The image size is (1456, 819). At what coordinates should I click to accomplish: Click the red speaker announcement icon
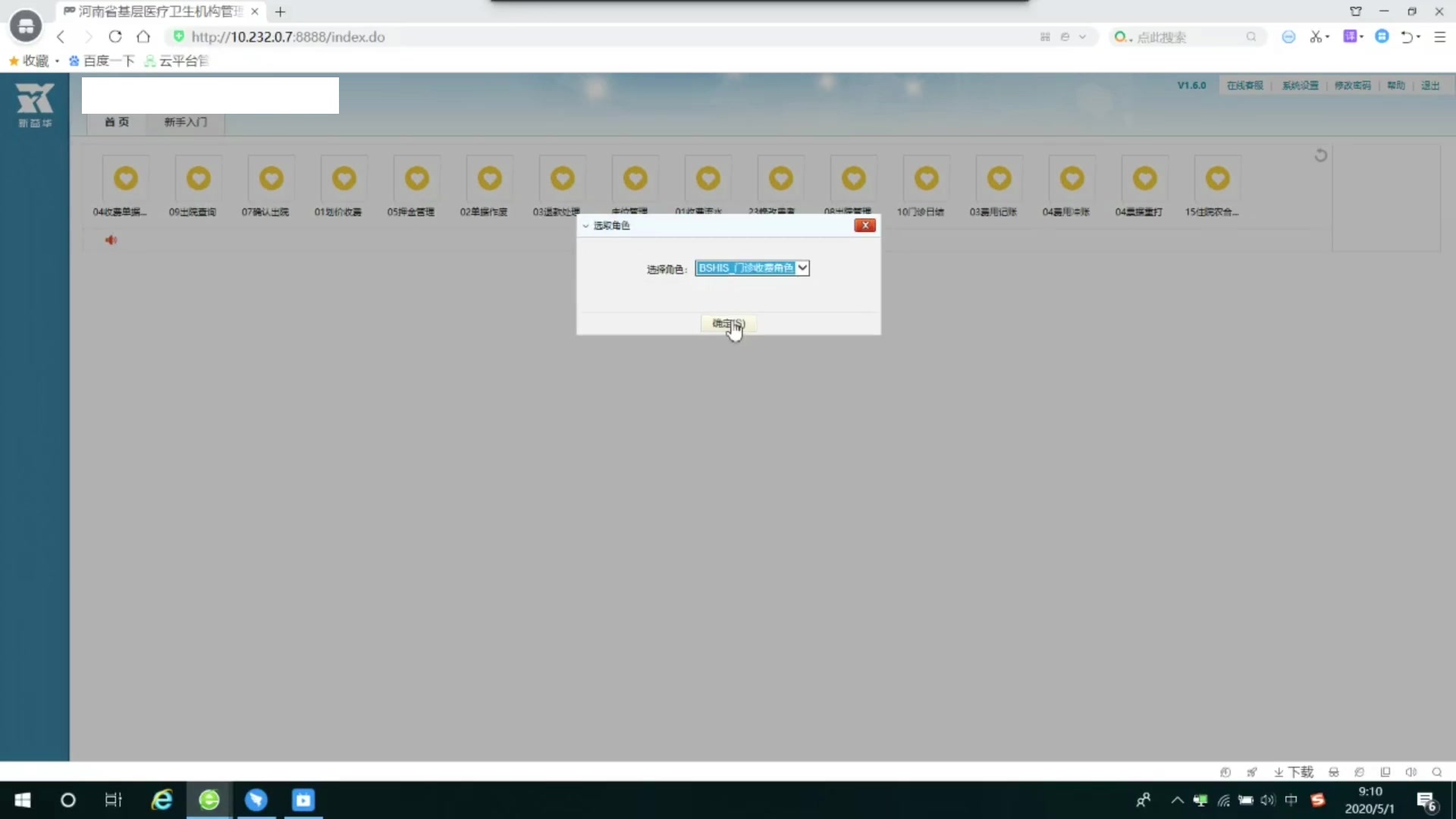[x=111, y=240]
